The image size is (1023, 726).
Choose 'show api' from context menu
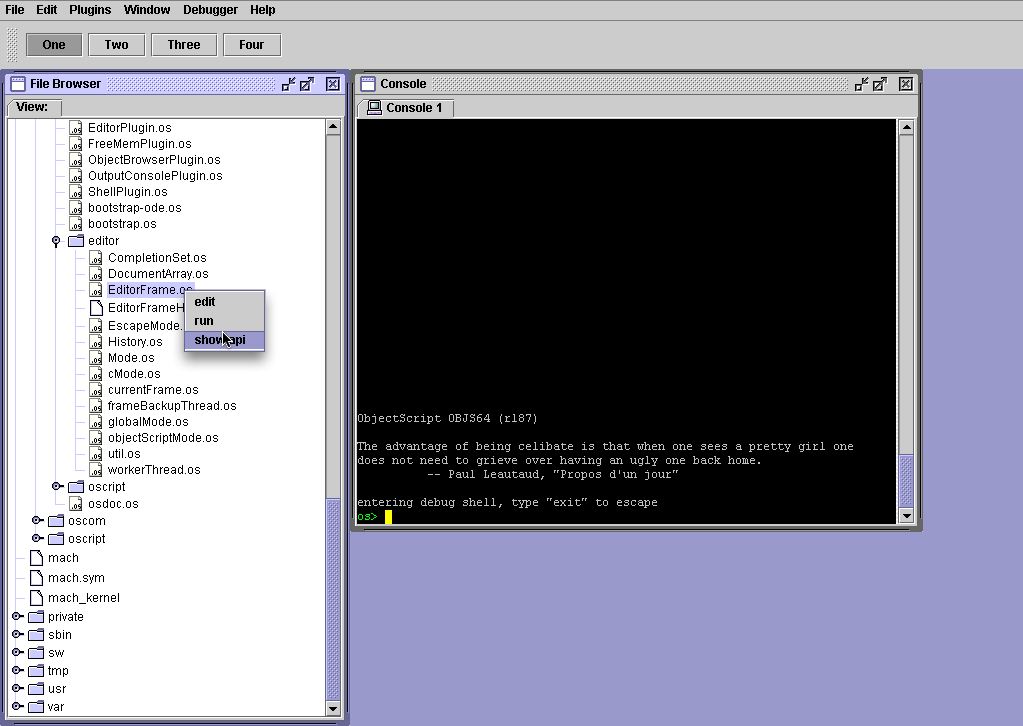coord(220,340)
